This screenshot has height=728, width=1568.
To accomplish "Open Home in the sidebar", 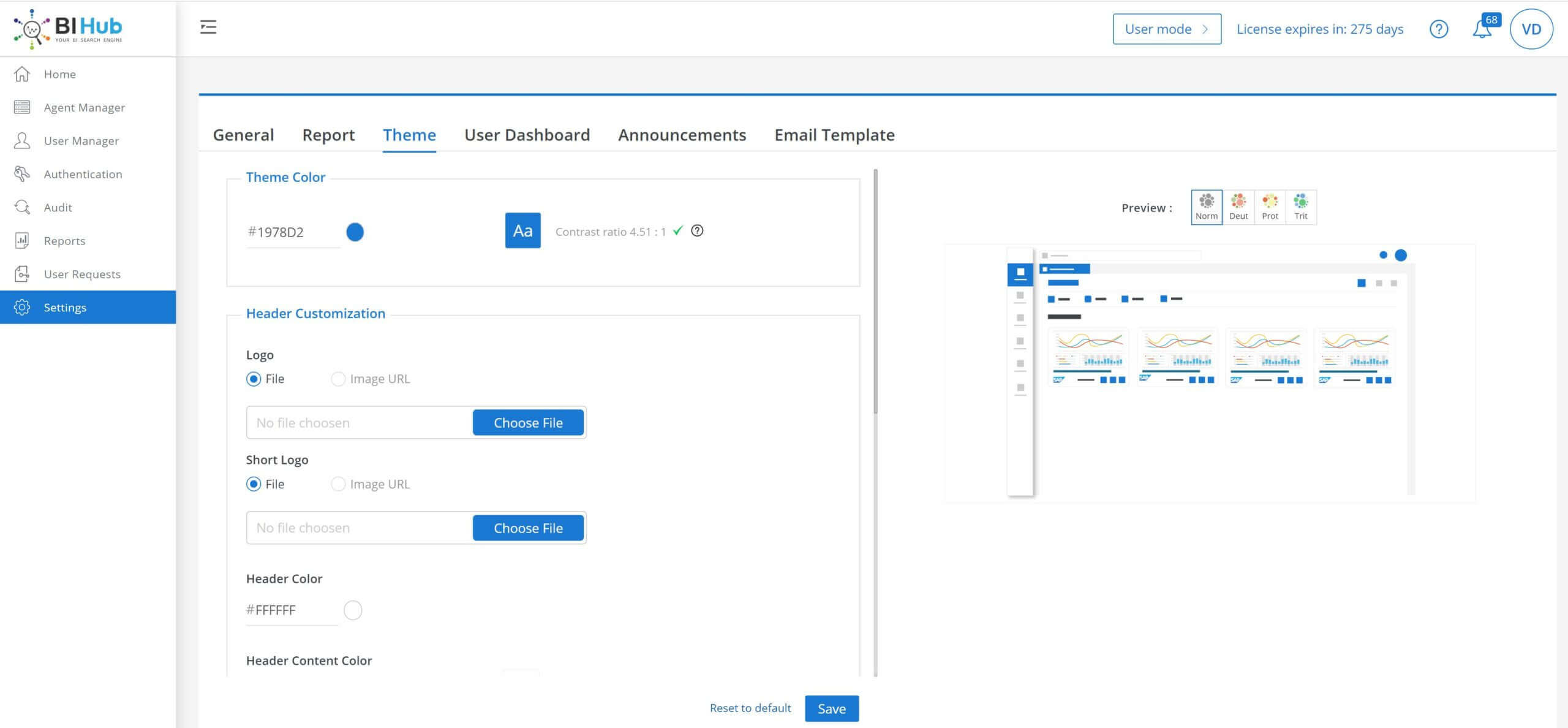I will tap(60, 74).
